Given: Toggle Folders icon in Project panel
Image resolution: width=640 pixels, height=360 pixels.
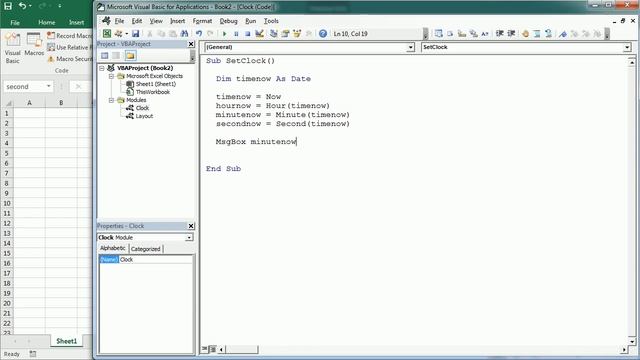Looking at the screenshot, I should pyautogui.click(x=130, y=56).
